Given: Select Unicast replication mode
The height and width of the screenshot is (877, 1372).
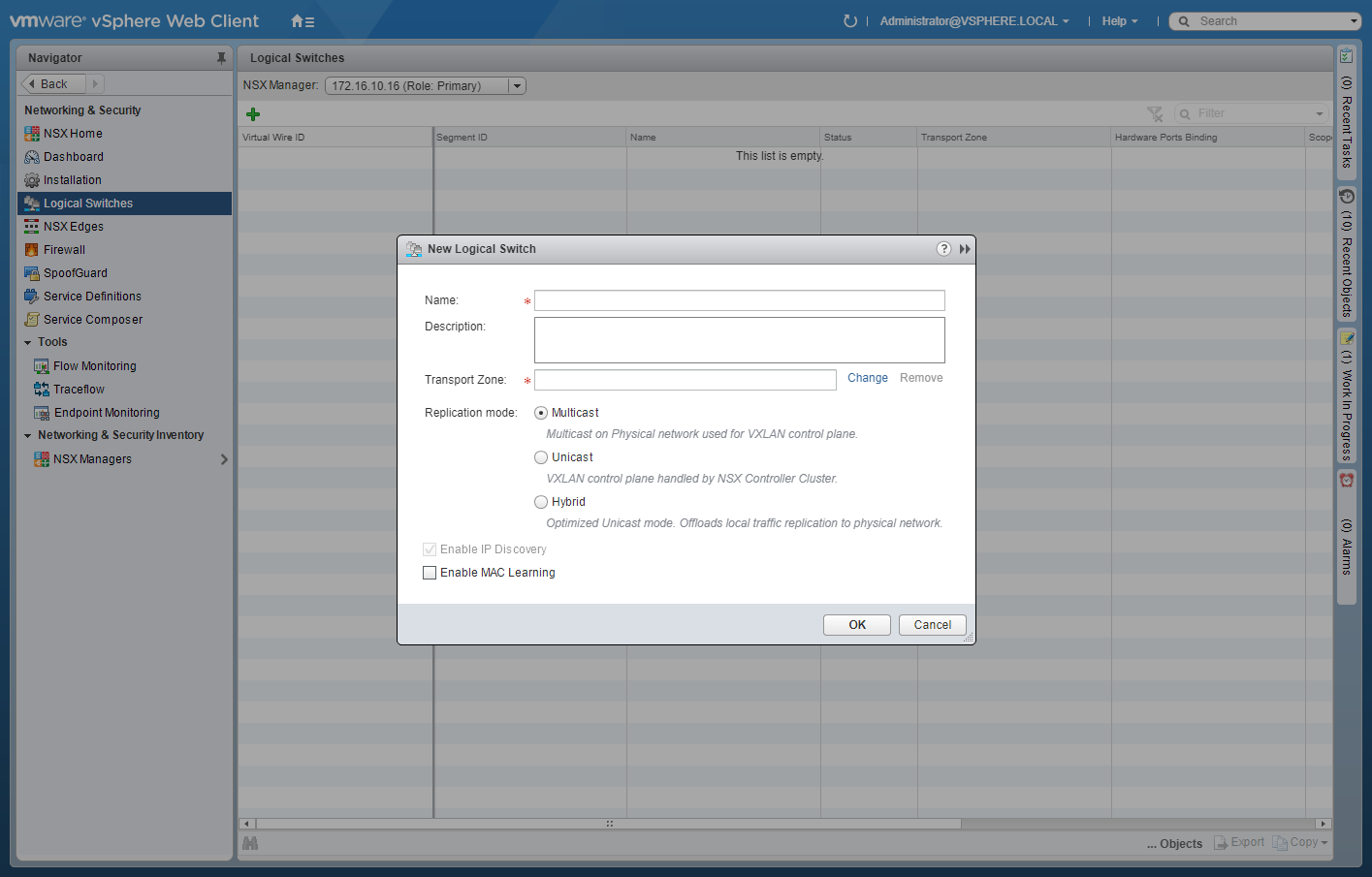Looking at the screenshot, I should (x=541, y=457).
